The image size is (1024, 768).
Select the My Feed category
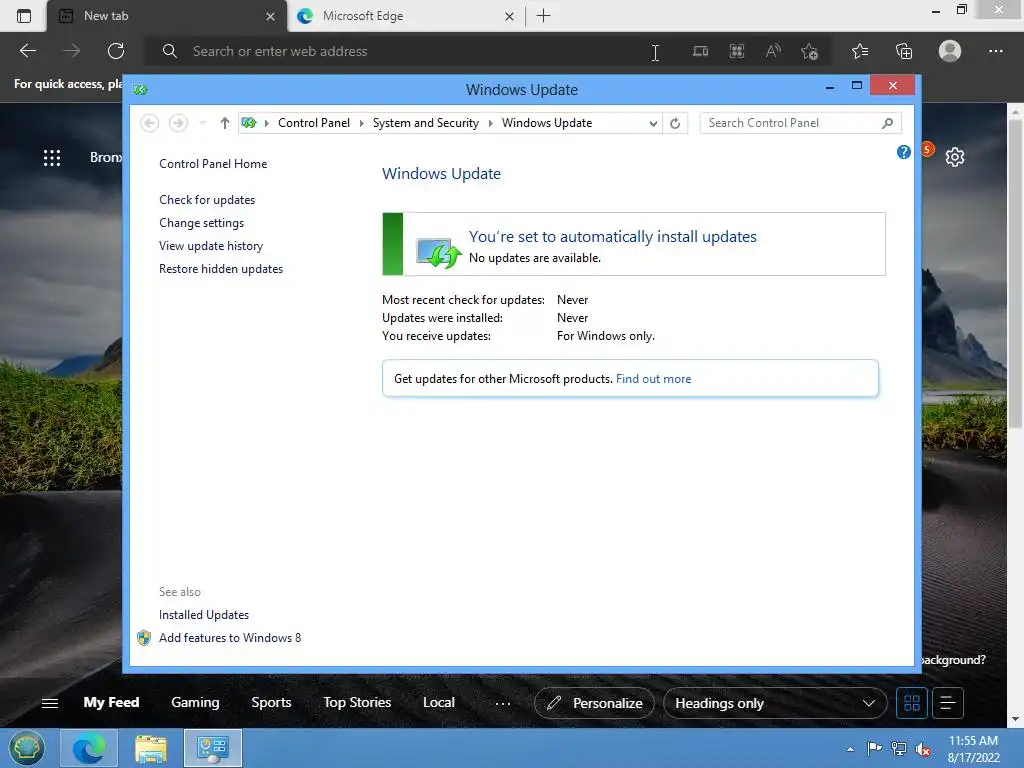point(111,703)
